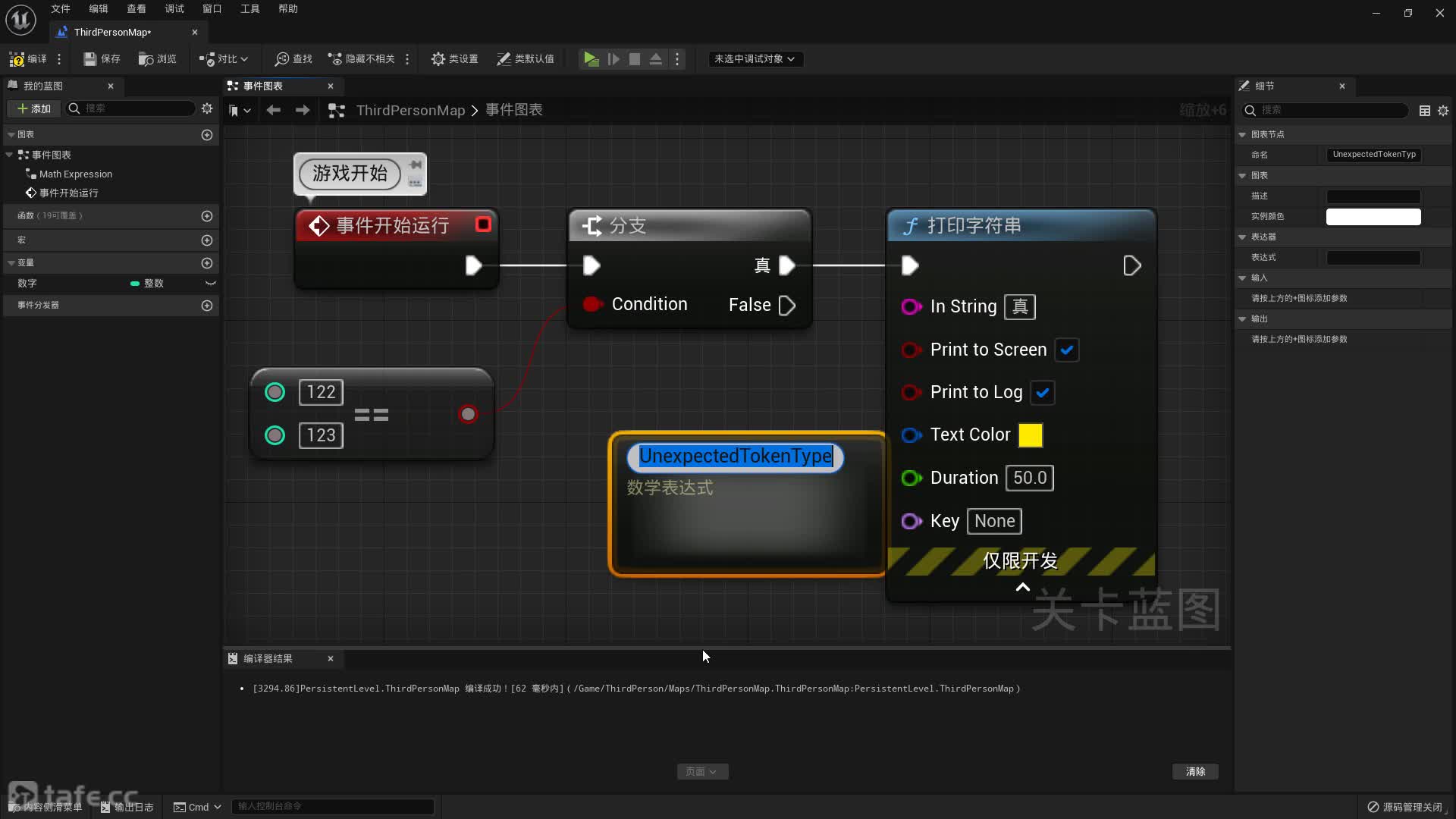The width and height of the screenshot is (1456, 819).
Task: Navigate back in graph history
Action: point(274,111)
